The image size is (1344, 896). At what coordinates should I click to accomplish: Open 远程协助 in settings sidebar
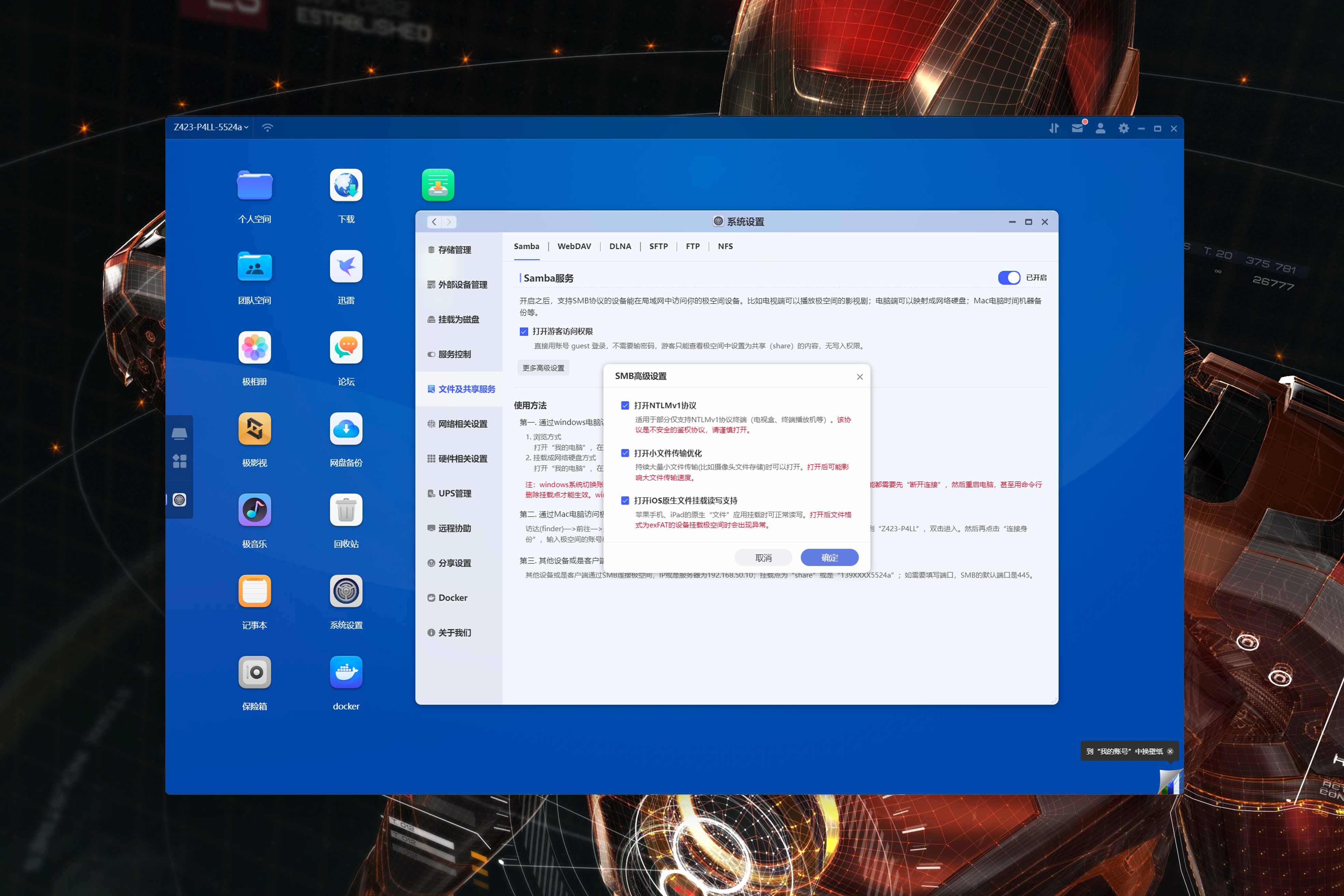pos(459,529)
